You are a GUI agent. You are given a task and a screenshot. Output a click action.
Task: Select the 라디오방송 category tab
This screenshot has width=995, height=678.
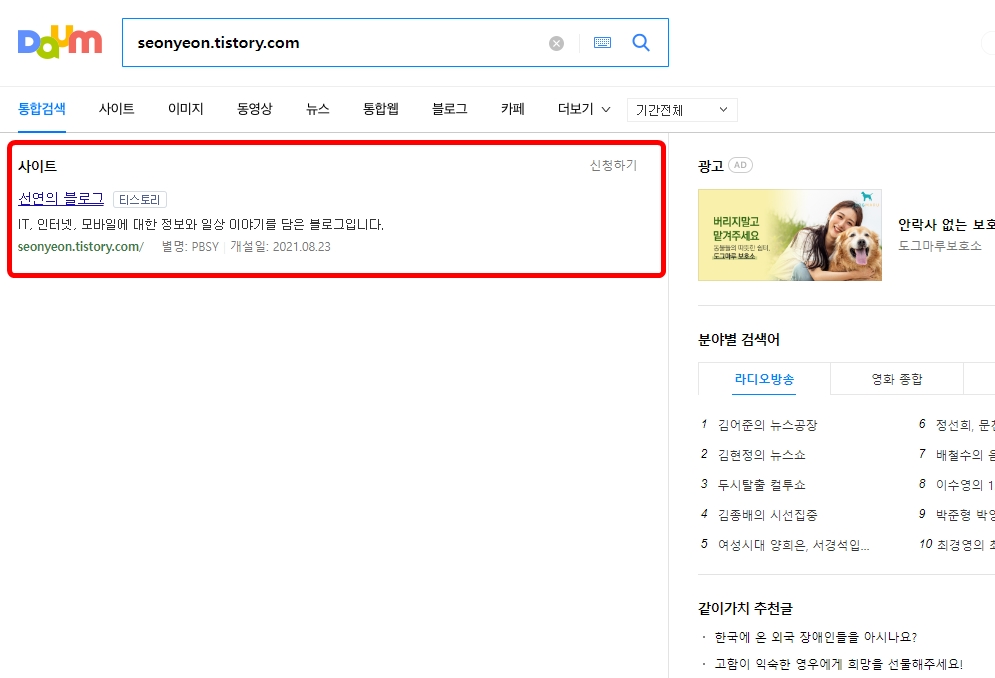[x=764, y=379]
